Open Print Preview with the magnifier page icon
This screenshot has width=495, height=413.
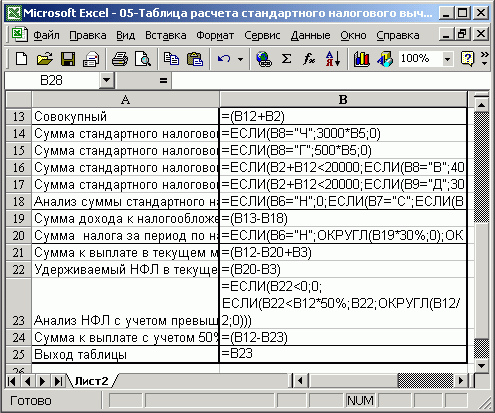(143, 59)
